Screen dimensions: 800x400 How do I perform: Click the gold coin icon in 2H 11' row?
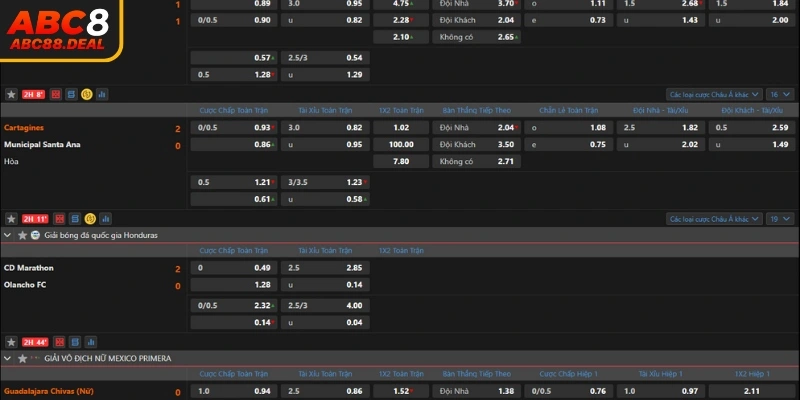[x=89, y=218]
